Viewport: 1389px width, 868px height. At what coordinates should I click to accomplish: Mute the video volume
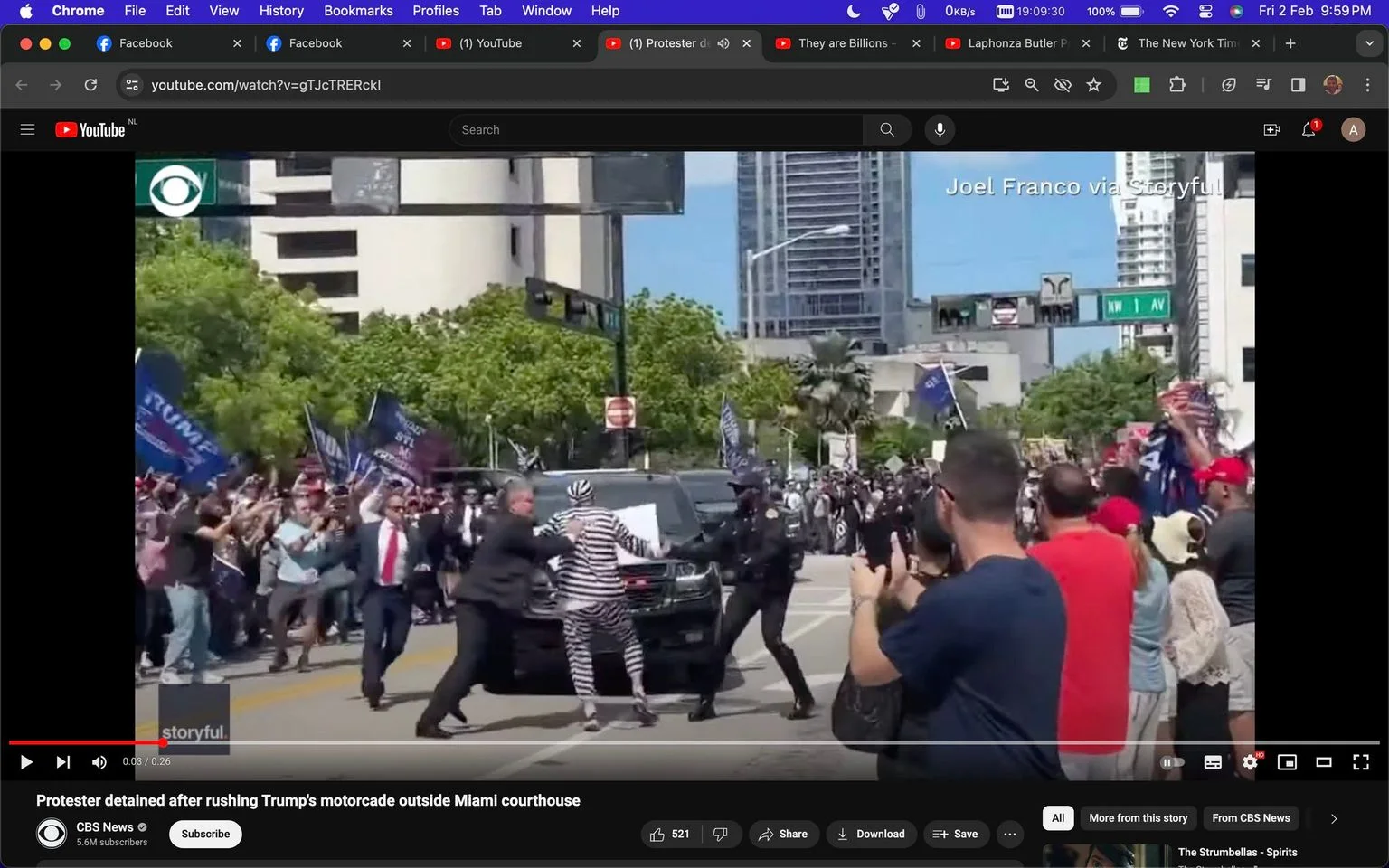click(99, 762)
